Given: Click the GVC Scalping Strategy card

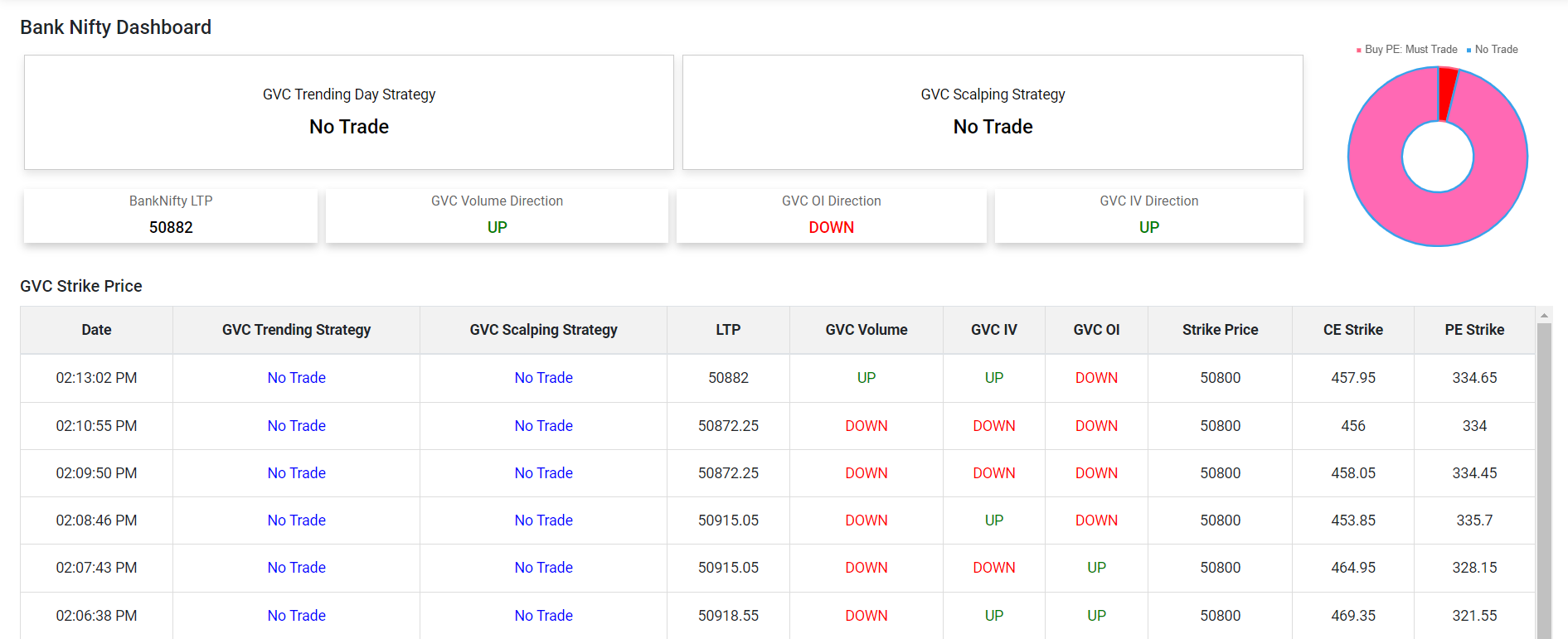Looking at the screenshot, I should 993,113.
